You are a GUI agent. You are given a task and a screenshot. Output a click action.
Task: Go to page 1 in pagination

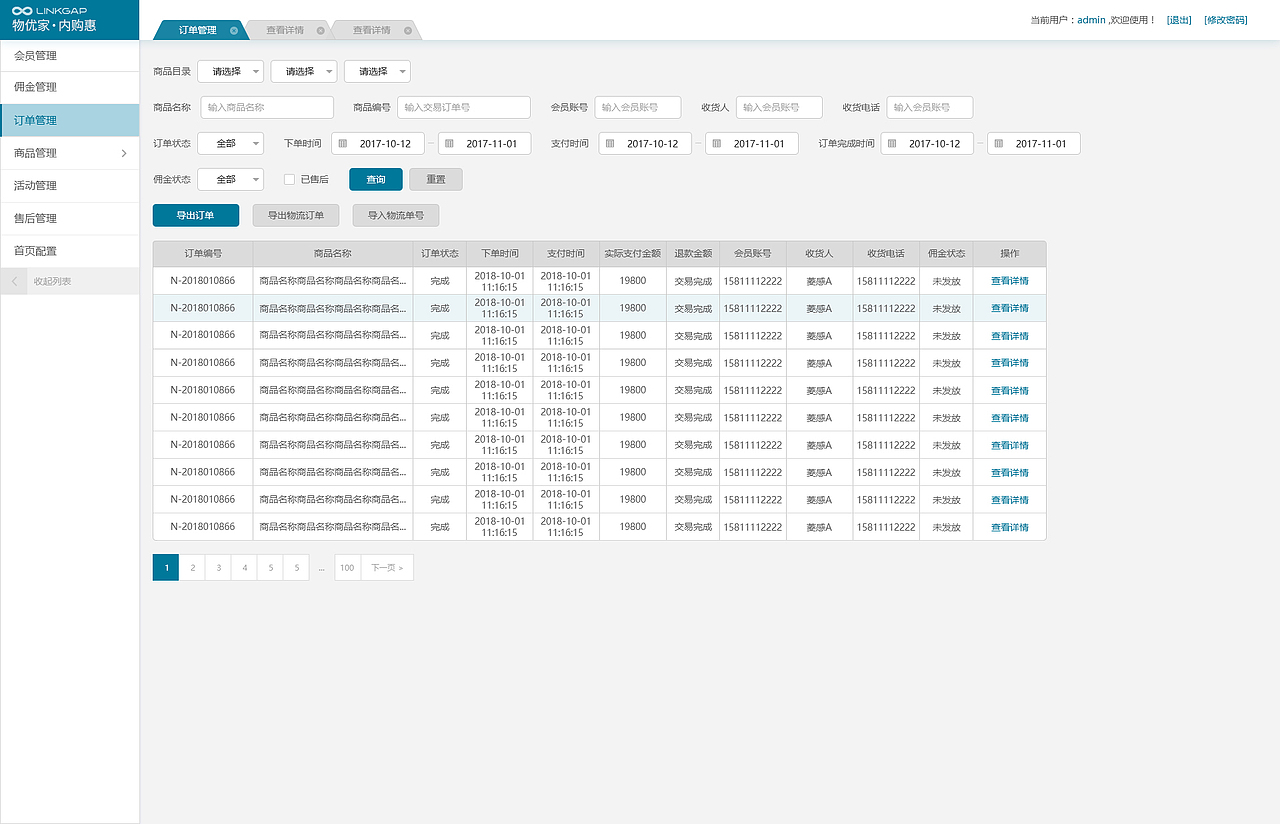point(166,568)
